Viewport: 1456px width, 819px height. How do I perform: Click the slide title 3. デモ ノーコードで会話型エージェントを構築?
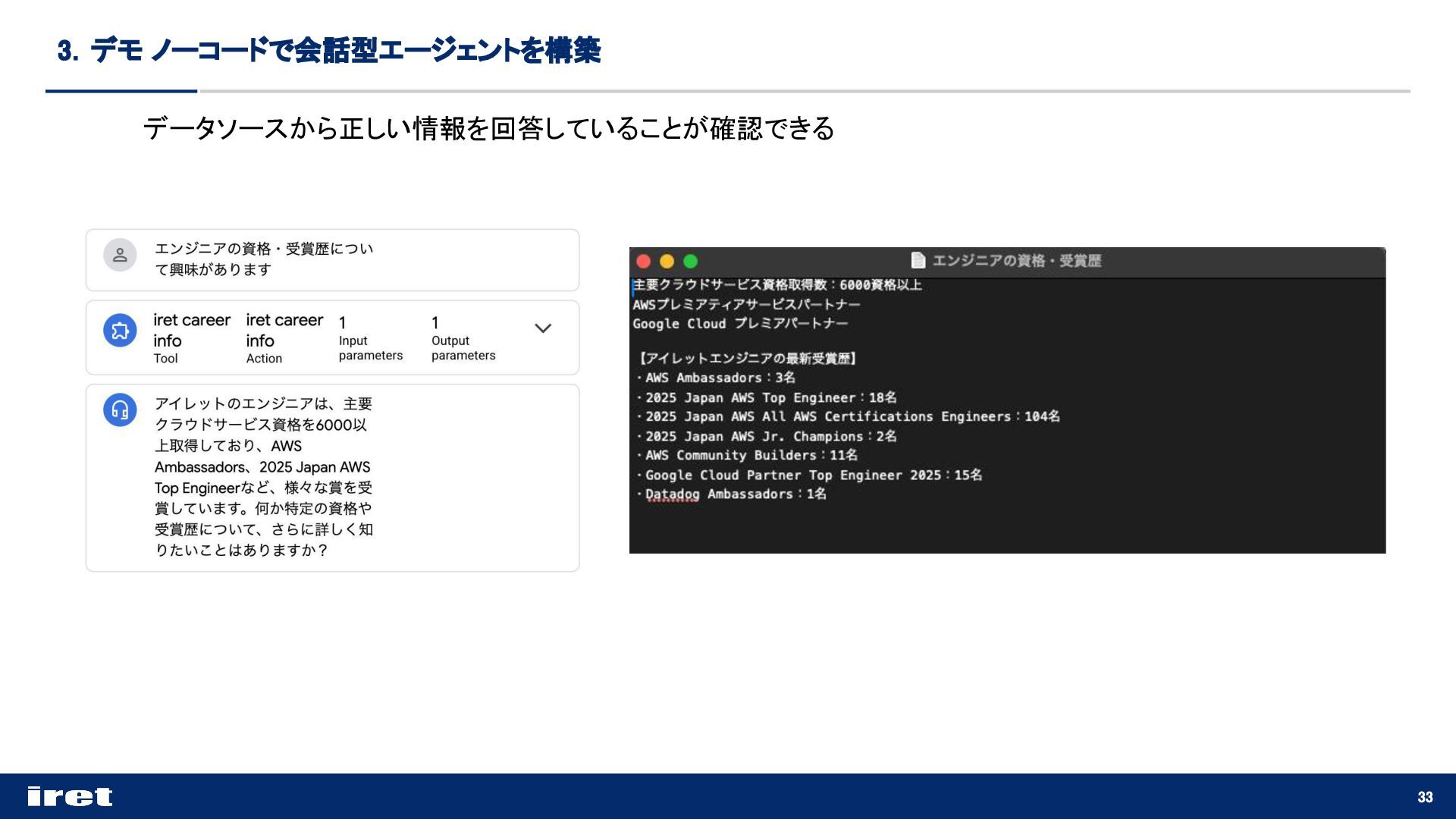(328, 51)
